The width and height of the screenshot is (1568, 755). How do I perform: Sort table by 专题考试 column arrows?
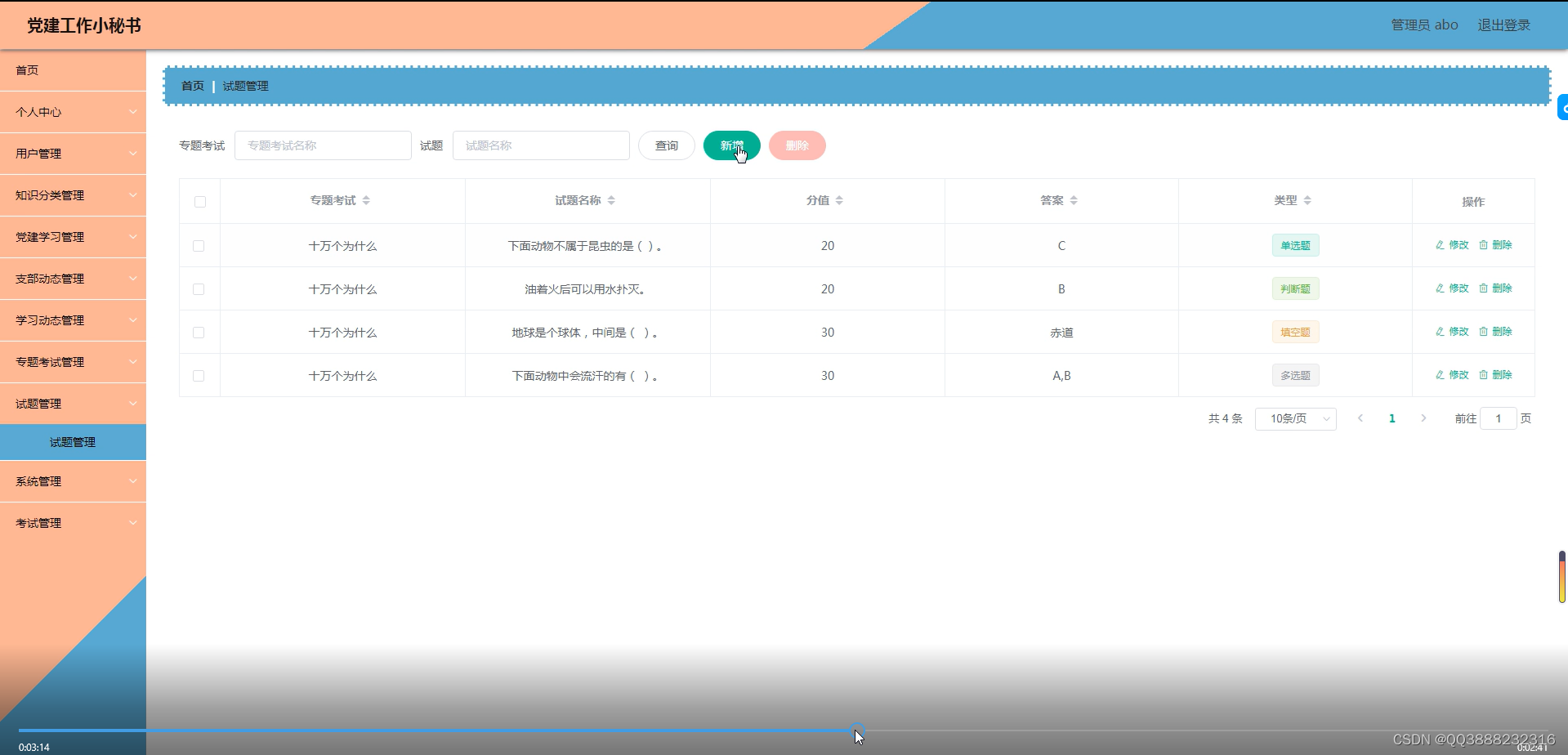pos(366,200)
